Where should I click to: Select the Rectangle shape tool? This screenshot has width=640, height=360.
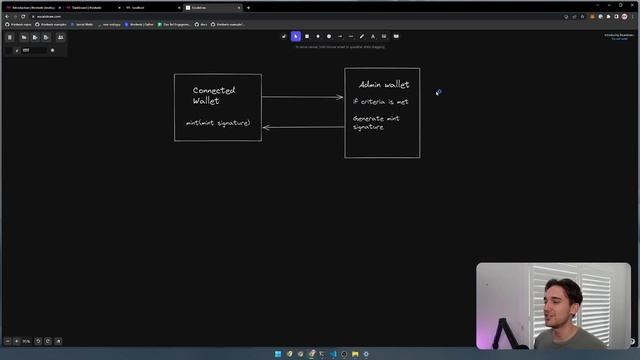tap(307, 36)
